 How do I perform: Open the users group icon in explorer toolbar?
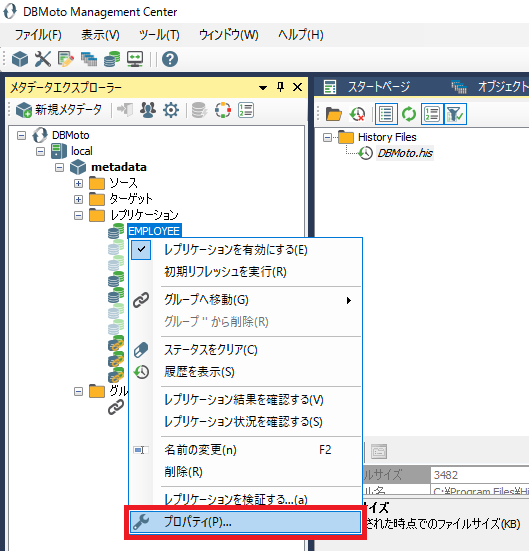pyautogui.click(x=148, y=110)
